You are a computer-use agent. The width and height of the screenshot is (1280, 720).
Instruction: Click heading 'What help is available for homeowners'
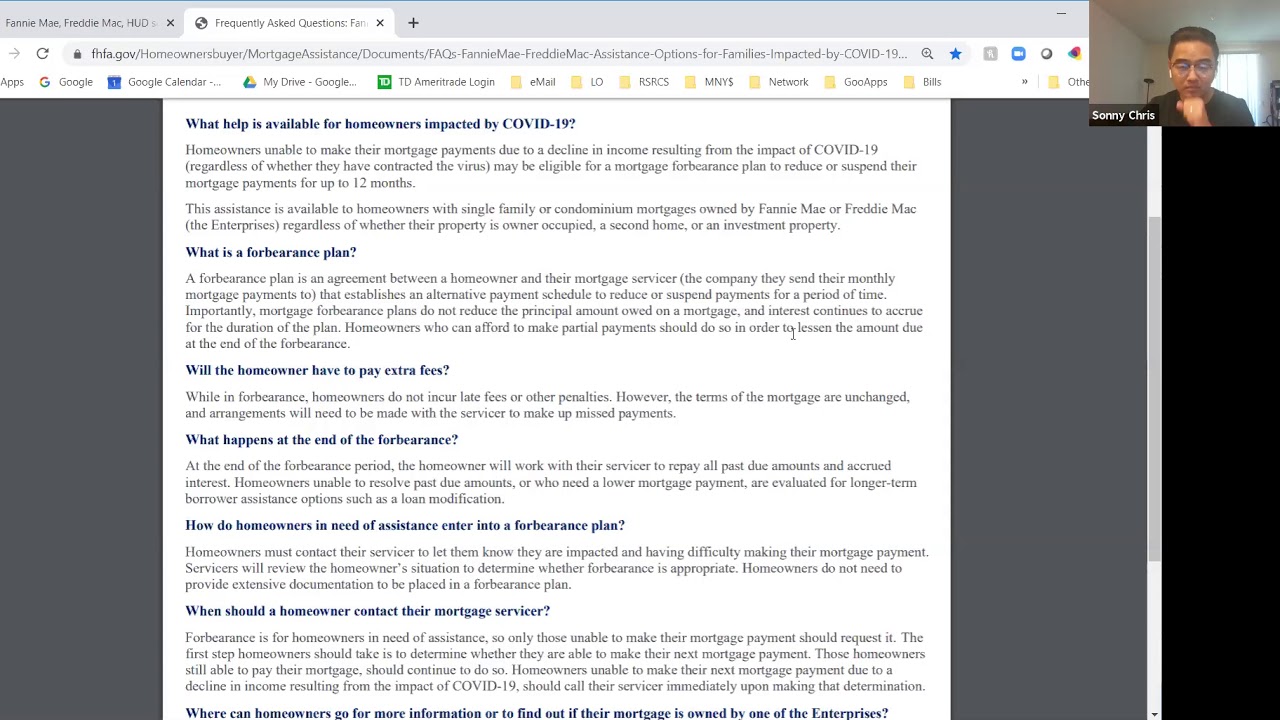[380, 124]
